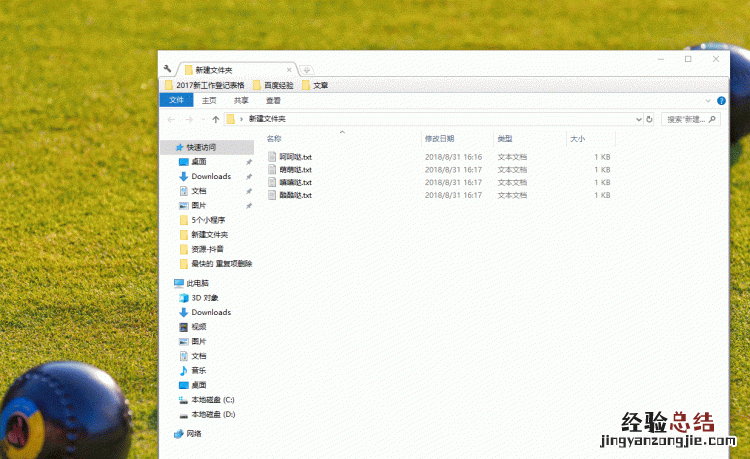Click the Clover wrench settings icon
The image size is (750, 459).
(x=167, y=70)
